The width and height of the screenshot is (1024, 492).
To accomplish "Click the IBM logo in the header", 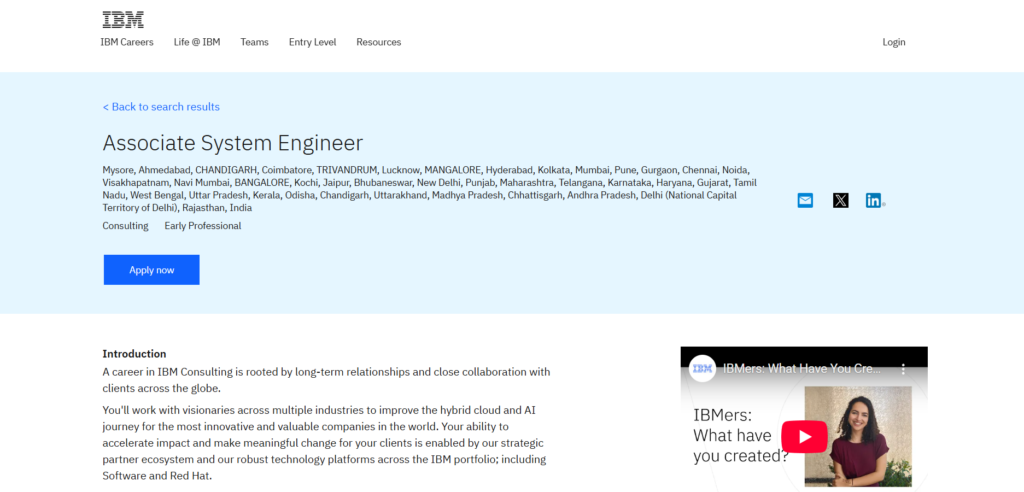I will [123, 19].
